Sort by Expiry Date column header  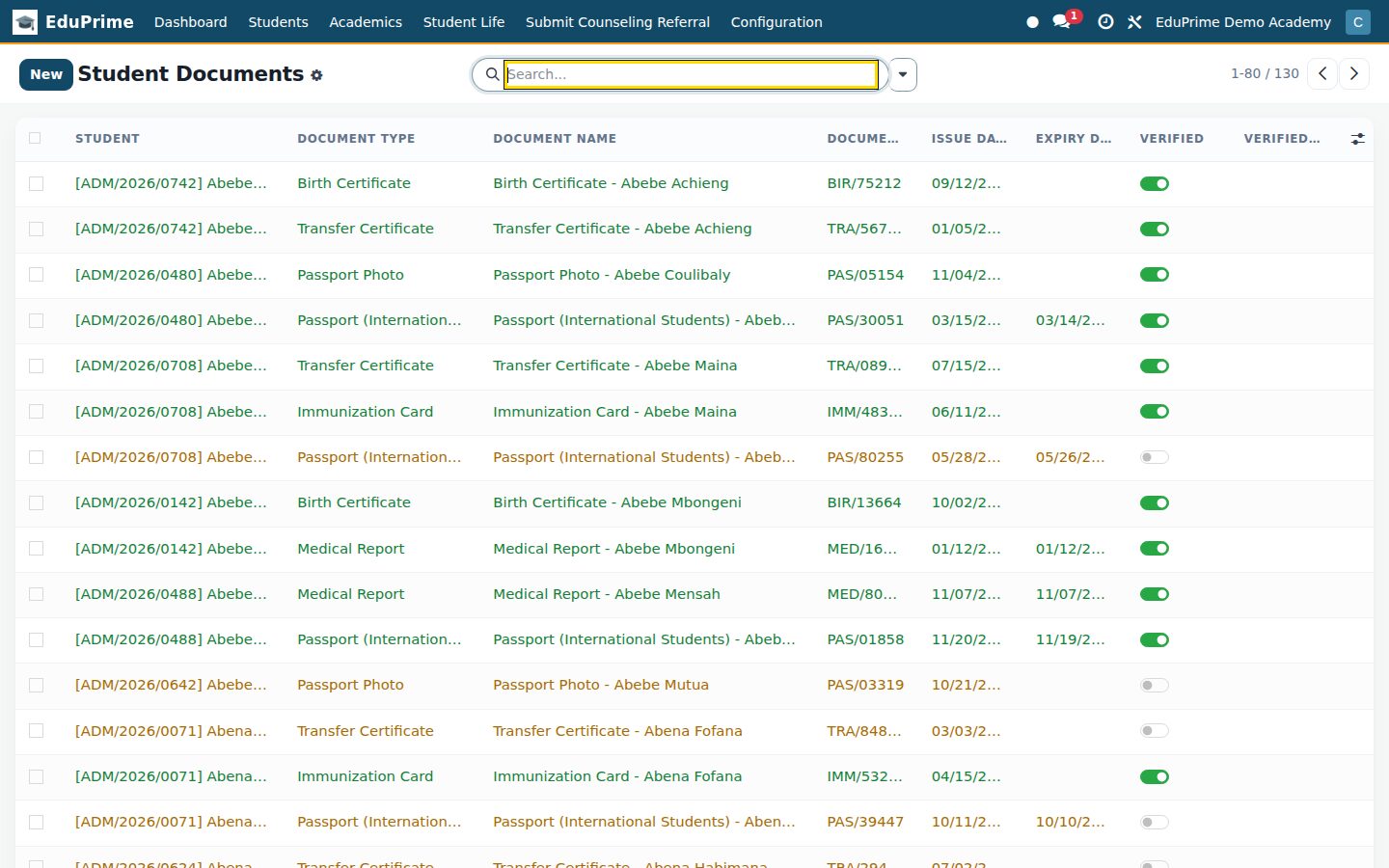(1073, 139)
